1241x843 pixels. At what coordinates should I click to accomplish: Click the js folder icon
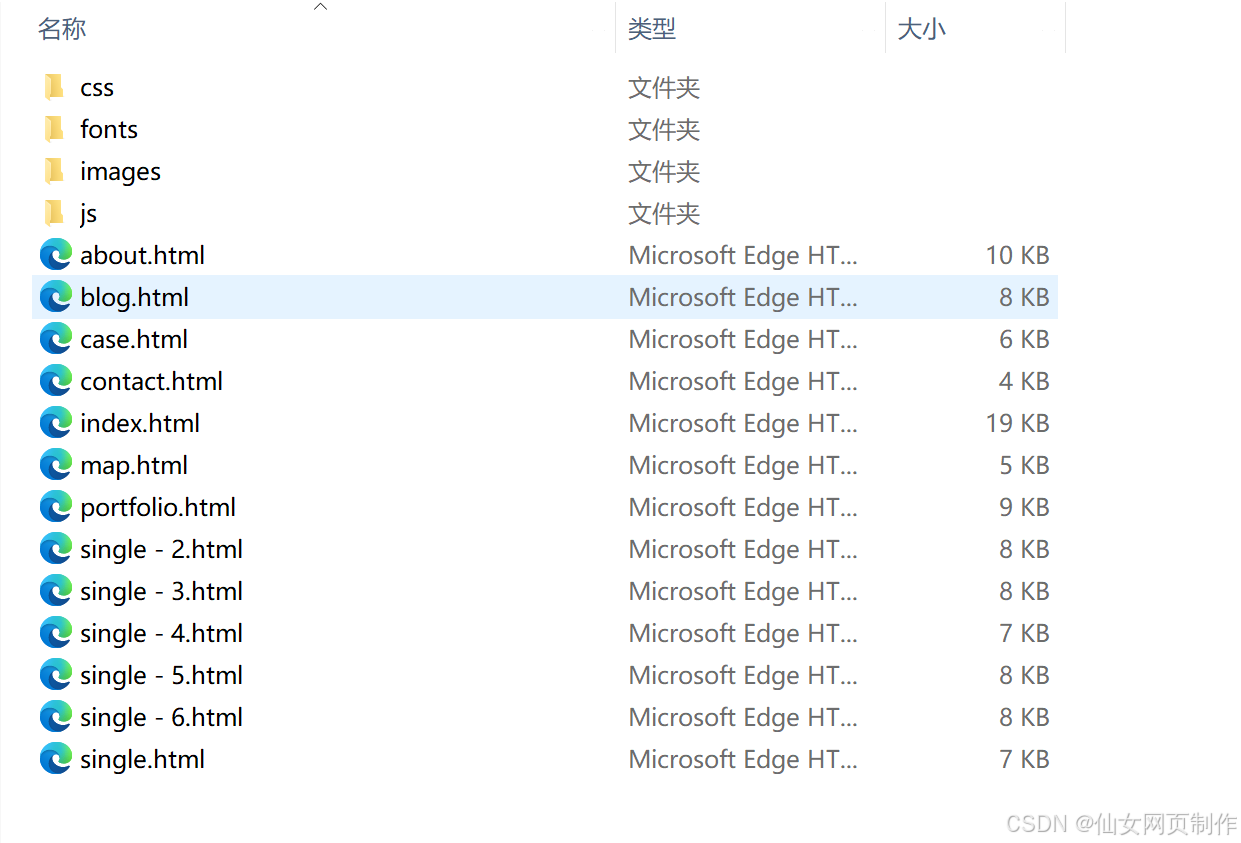(55, 213)
